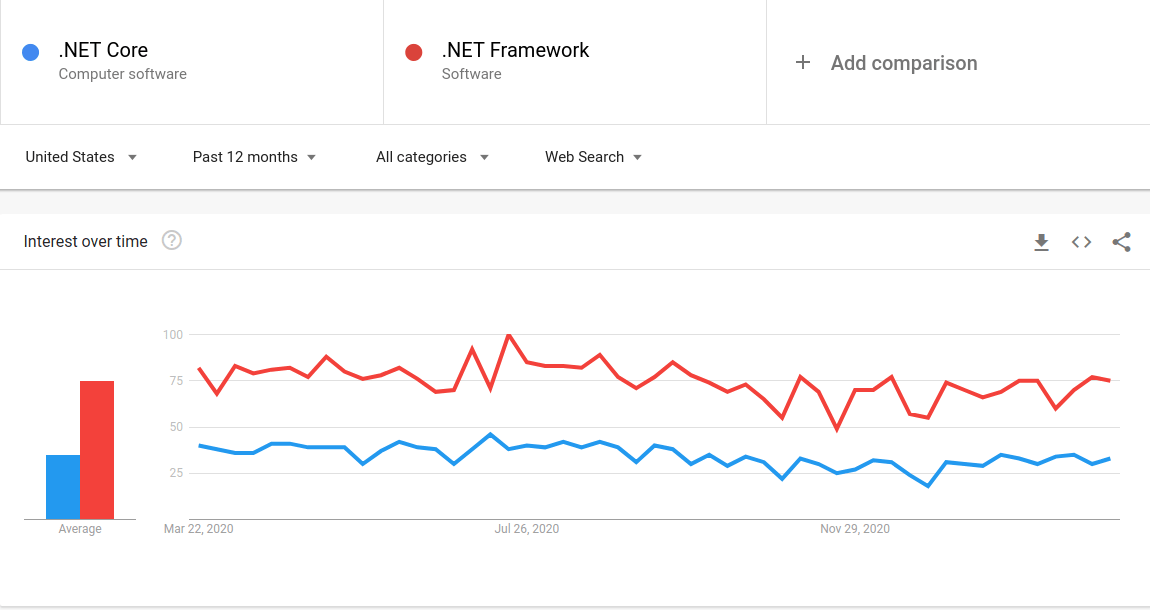Screen dimensions: 1150x610
Task: Click the red average bar for .NET Framework
Action: pos(97,450)
